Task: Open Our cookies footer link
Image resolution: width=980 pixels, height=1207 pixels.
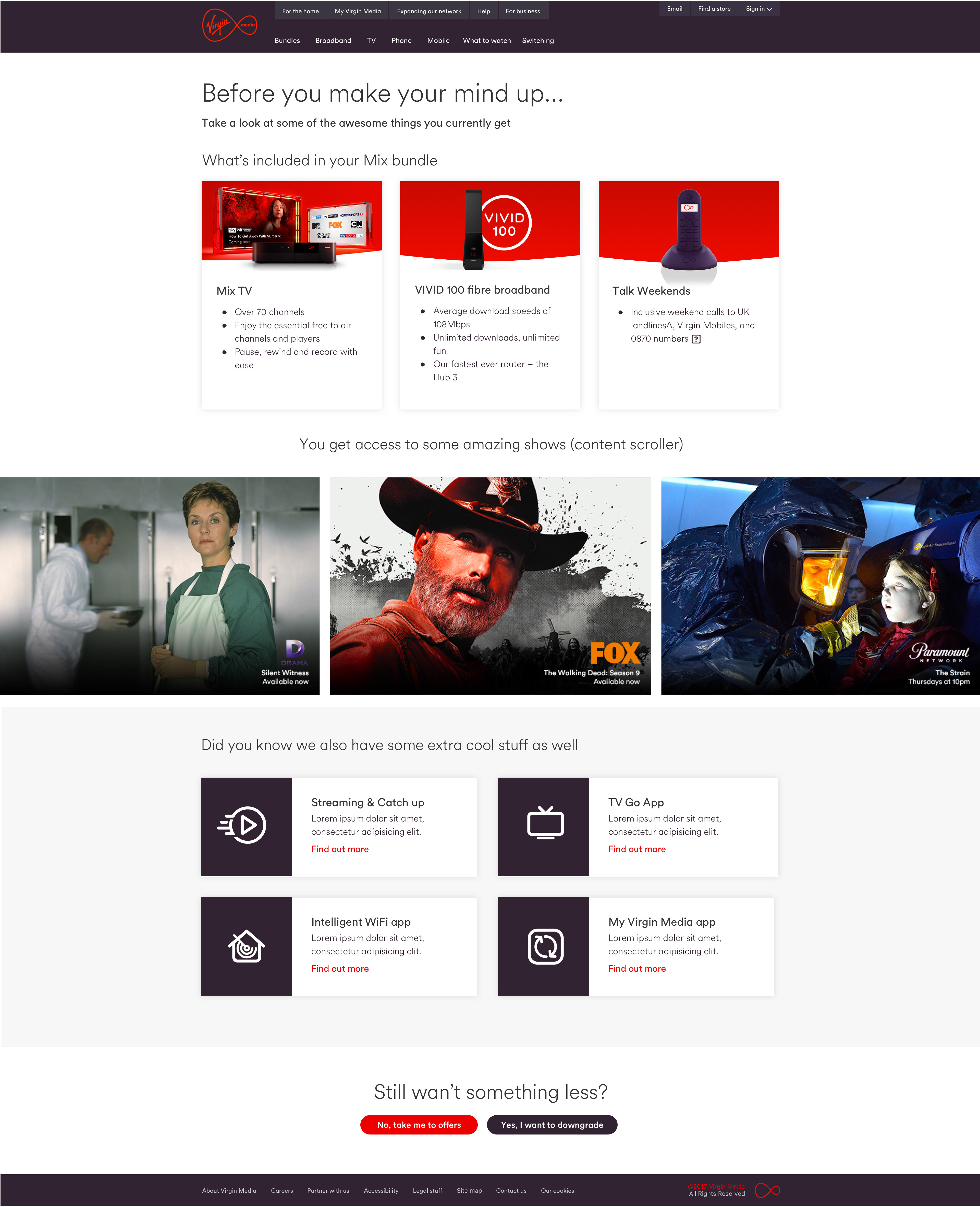Action: 557,1191
